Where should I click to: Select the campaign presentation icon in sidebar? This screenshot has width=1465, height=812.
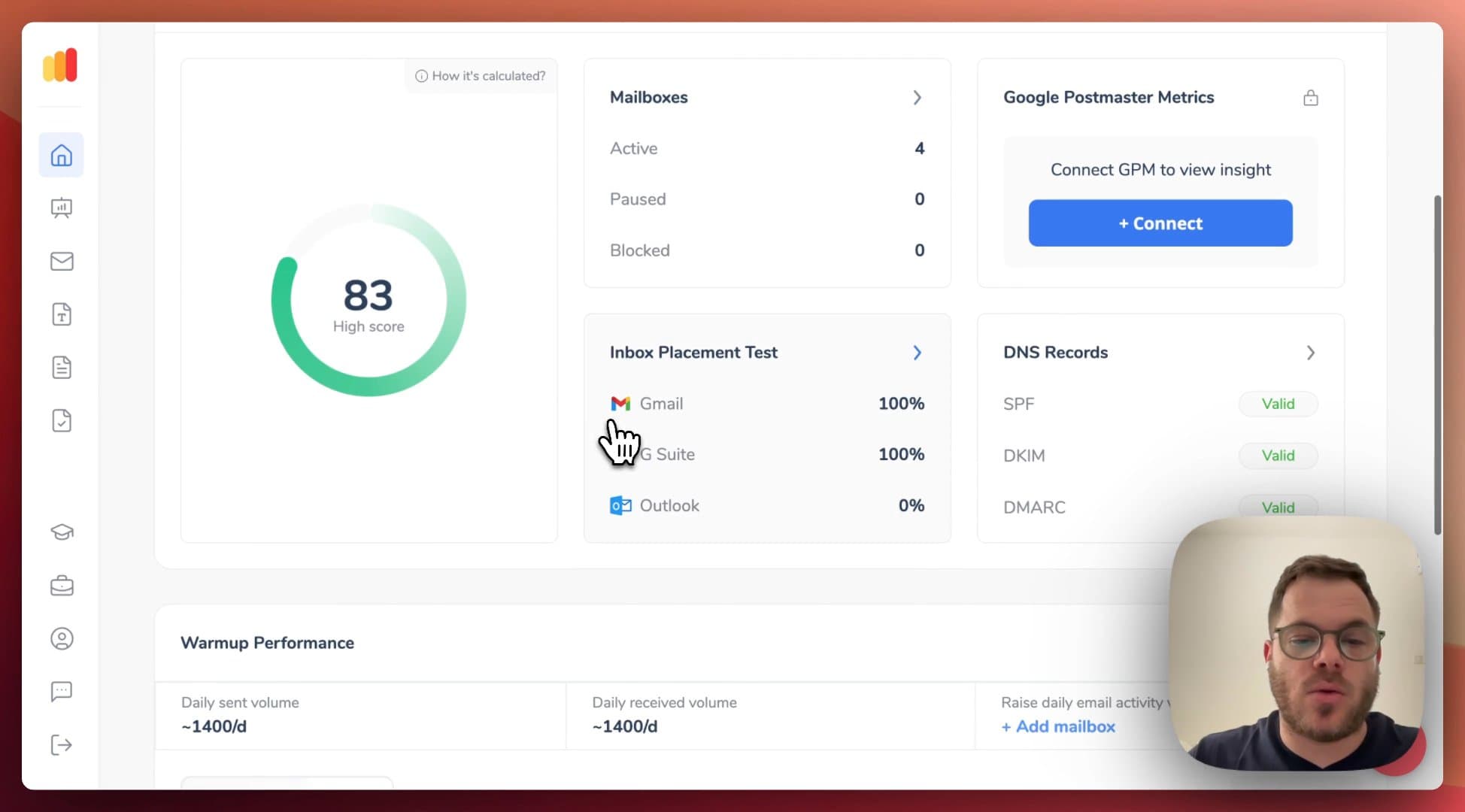point(60,208)
